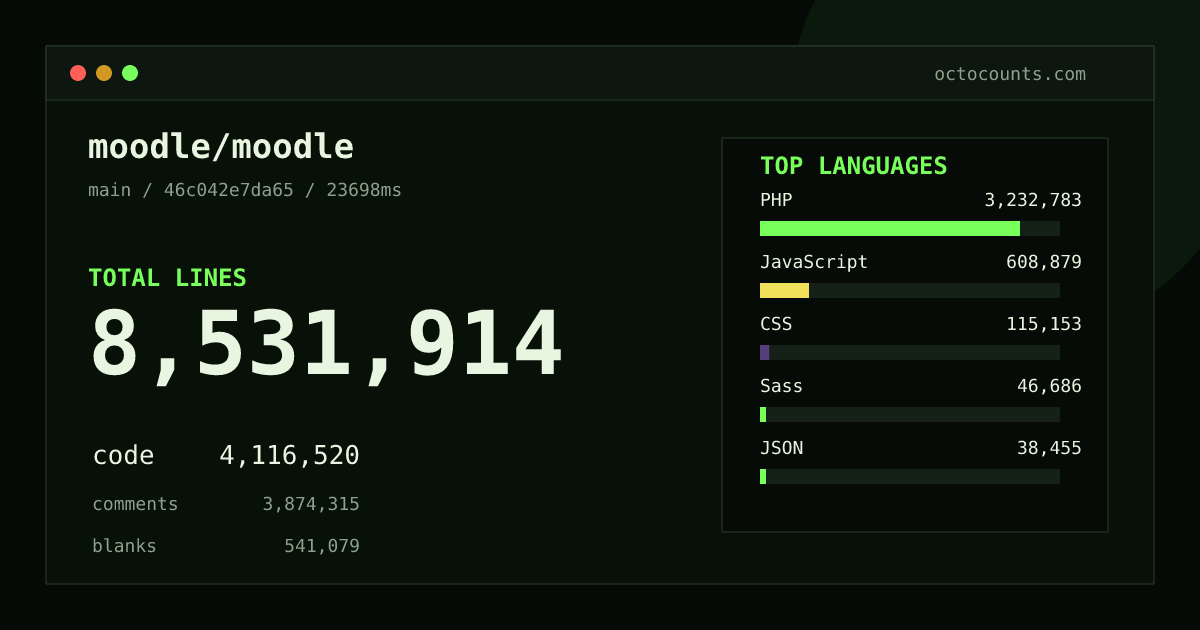
Task: Select the code count 4,116,520
Action: [289, 456]
